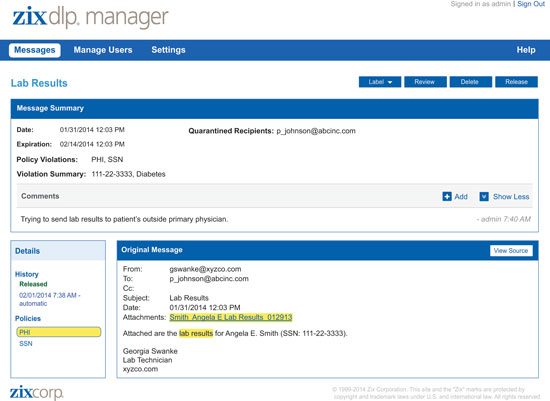Click the Released history status
Image resolution: width=550 pixels, height=401 pixels.
[33, 284]
